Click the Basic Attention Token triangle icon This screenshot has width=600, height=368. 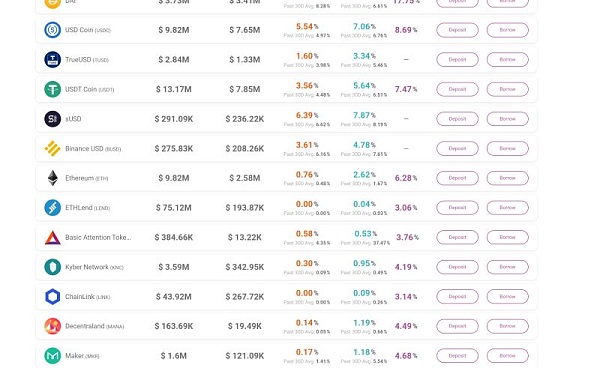tap(52, 238)
